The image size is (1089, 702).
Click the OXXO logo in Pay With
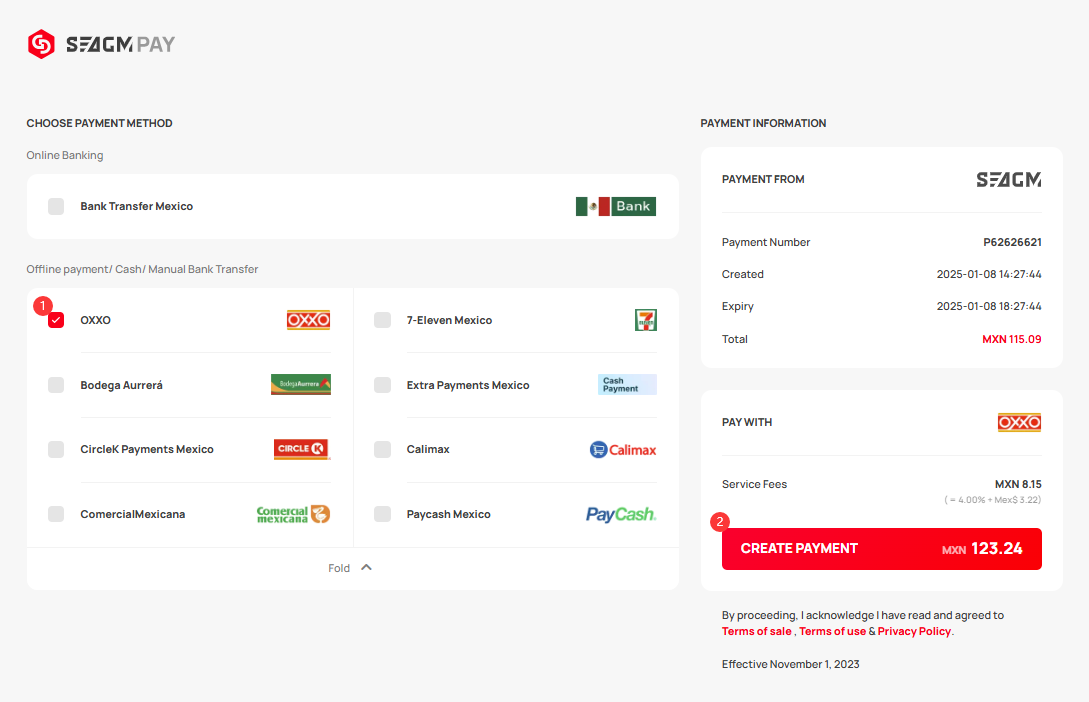point(1020,422)
